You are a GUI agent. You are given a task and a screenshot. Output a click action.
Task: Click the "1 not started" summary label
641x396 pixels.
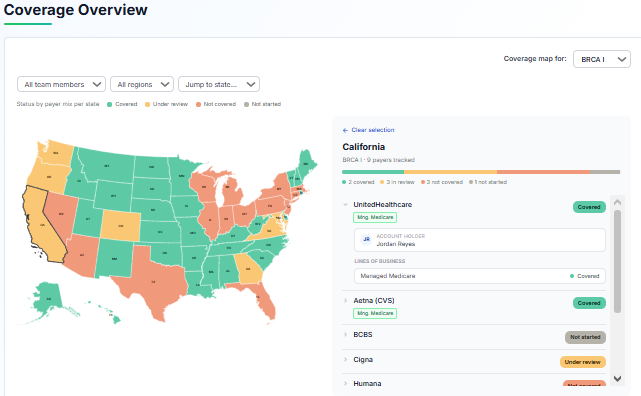point(491,182)
